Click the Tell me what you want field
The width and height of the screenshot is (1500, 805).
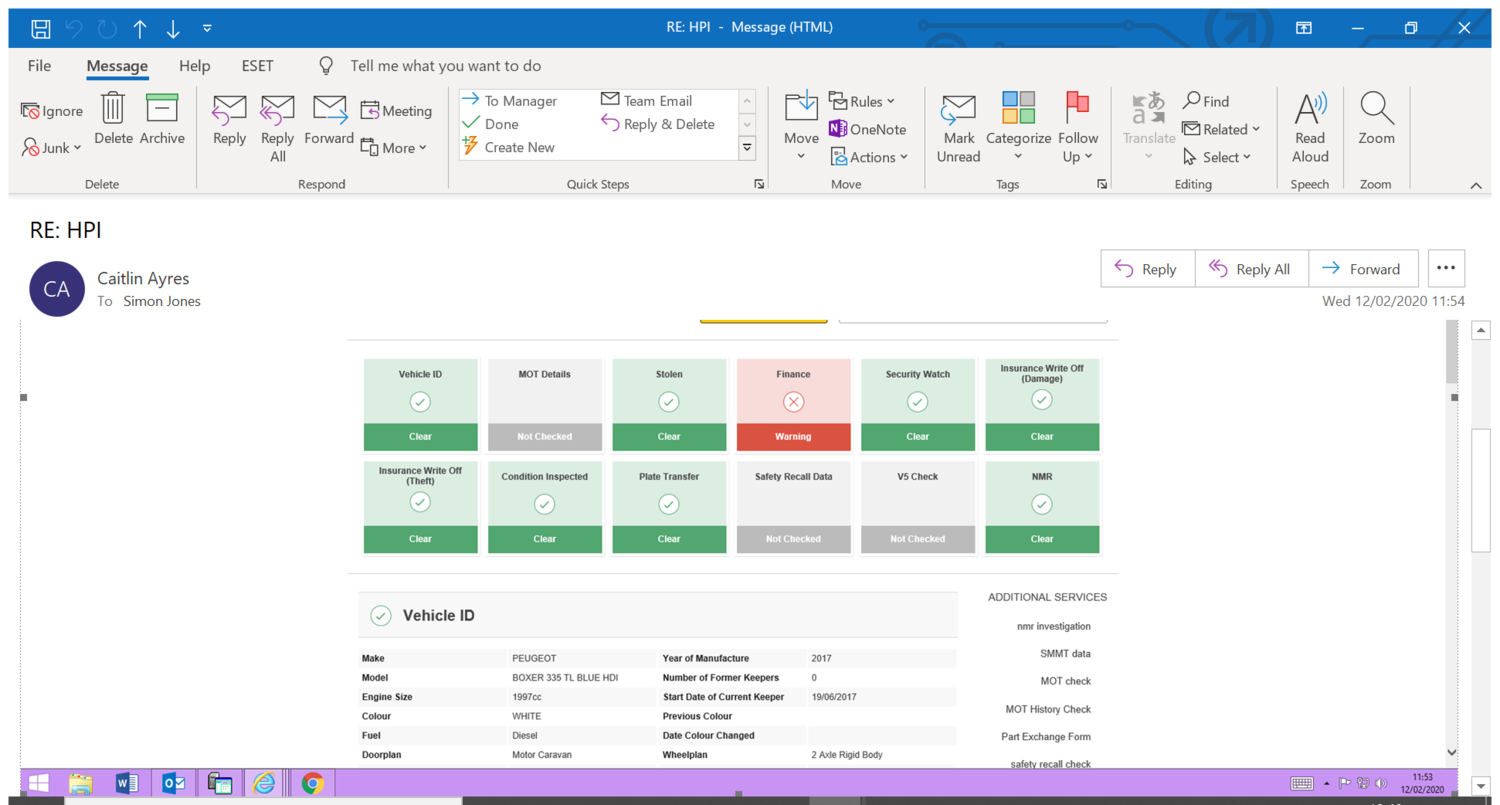445,66
